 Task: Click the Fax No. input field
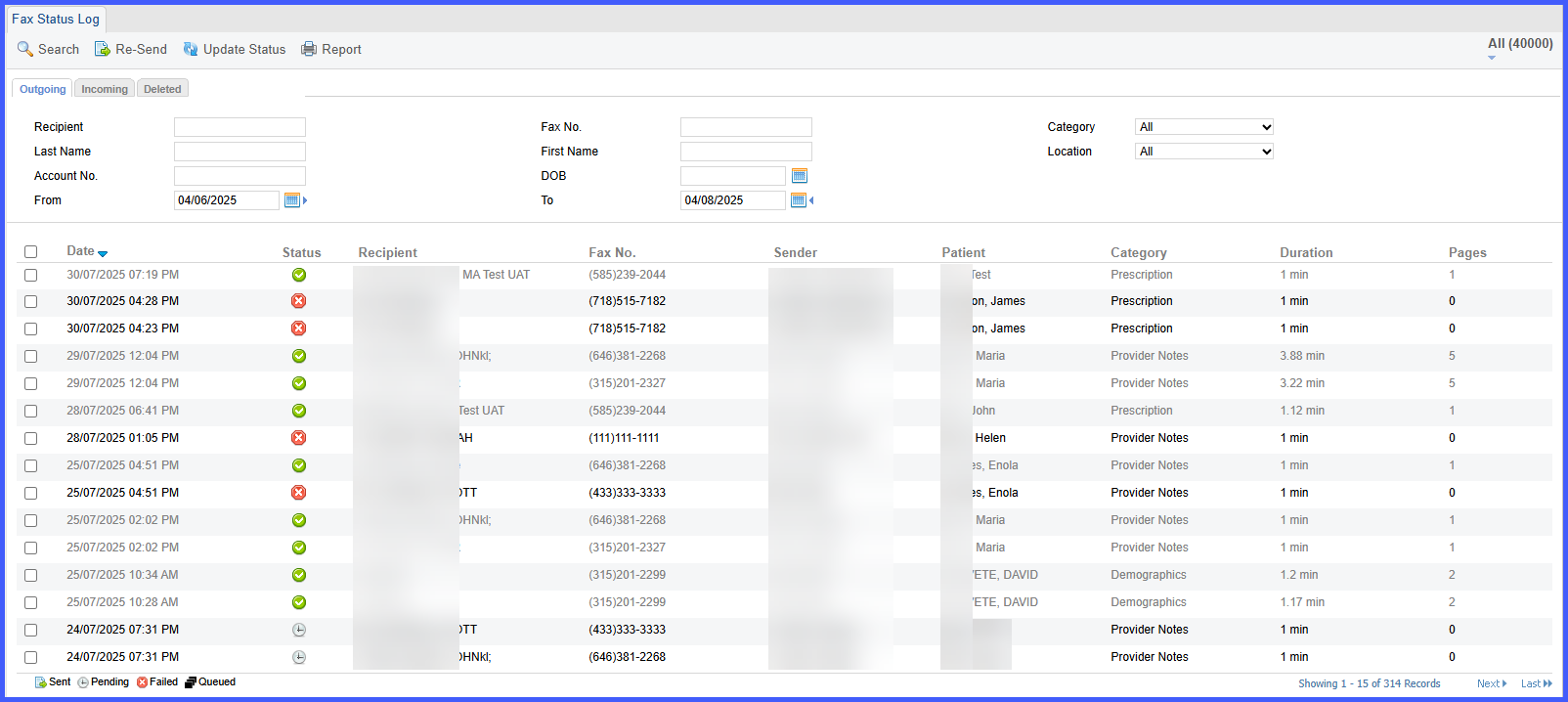click(746, 127)
